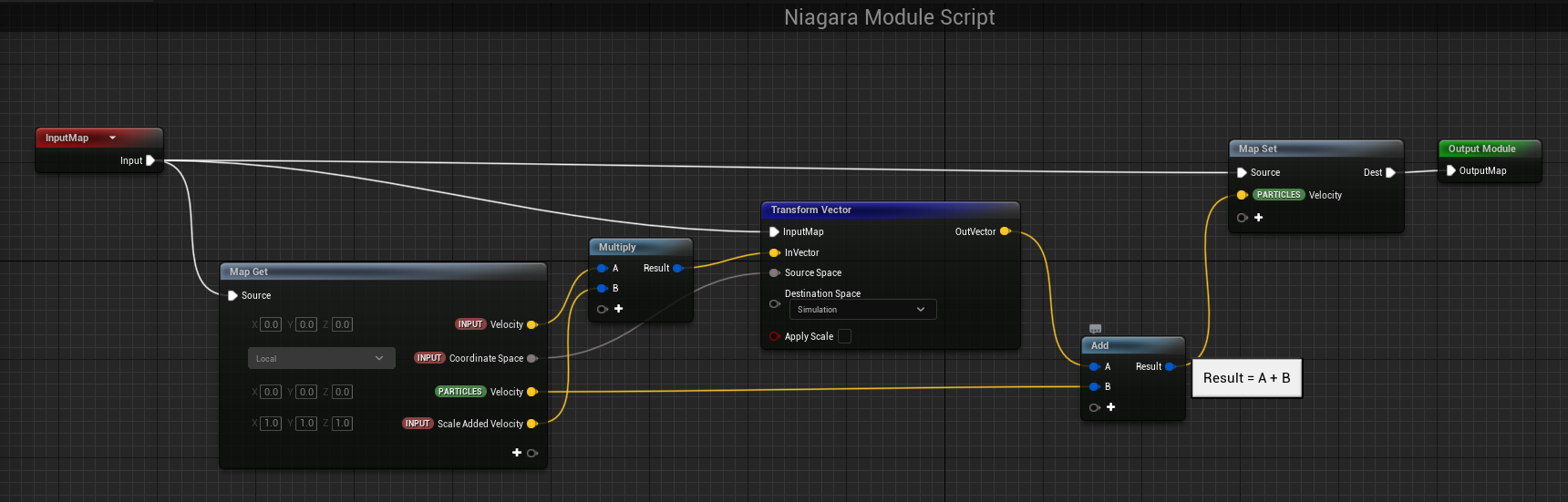Select the Transform Vector node title
This screenshot has width=1568, height=502.
tap(811, 210)
